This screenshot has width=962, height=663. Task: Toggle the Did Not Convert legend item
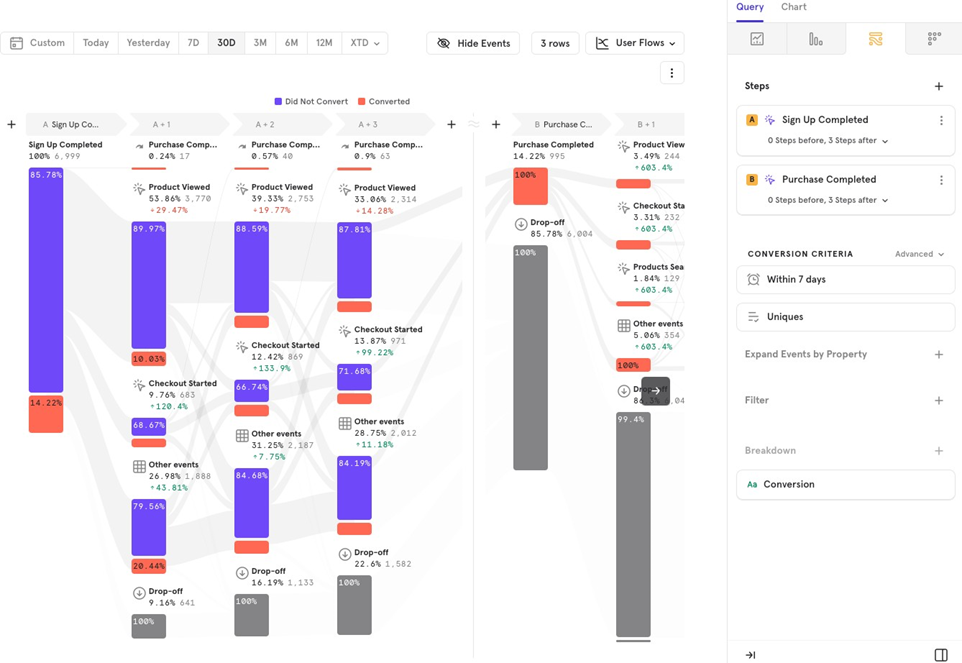(310, 101)
